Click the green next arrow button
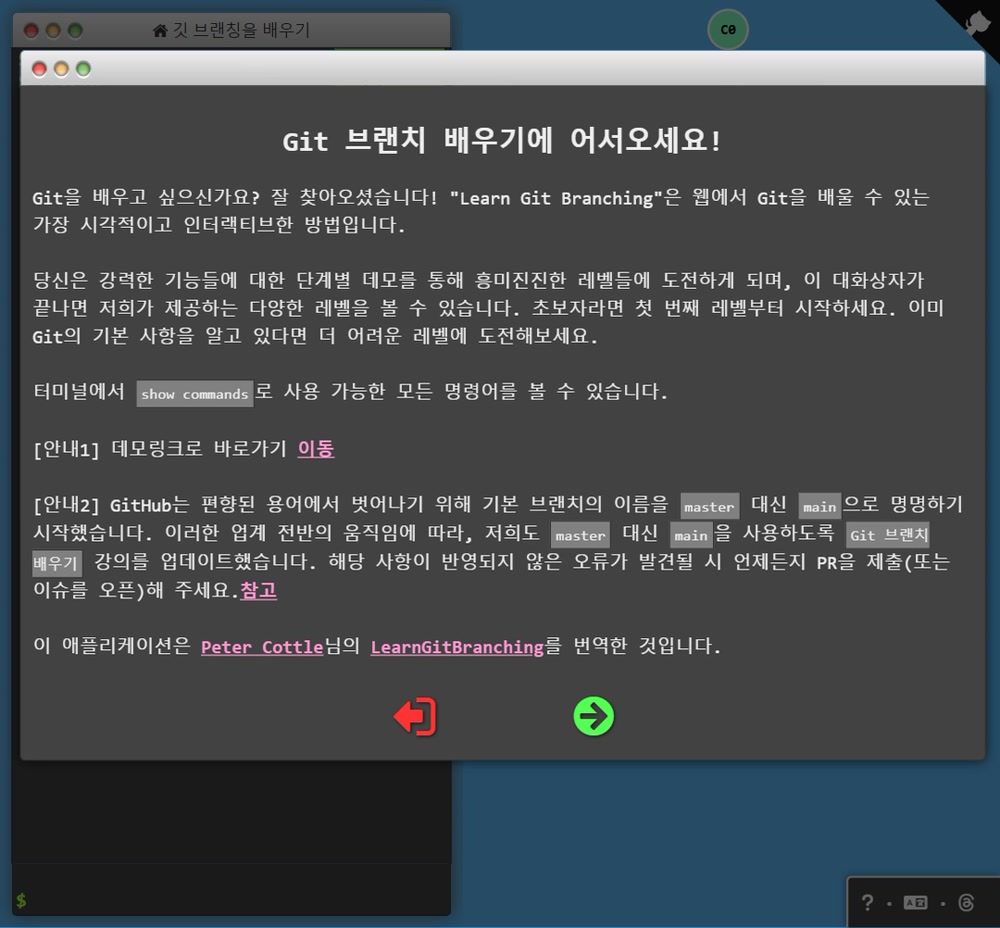 [593, 716]
